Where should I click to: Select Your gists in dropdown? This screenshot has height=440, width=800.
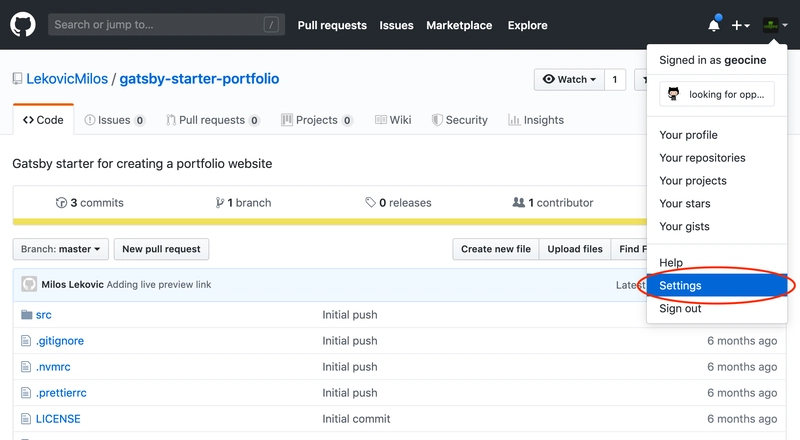[684, 227]
